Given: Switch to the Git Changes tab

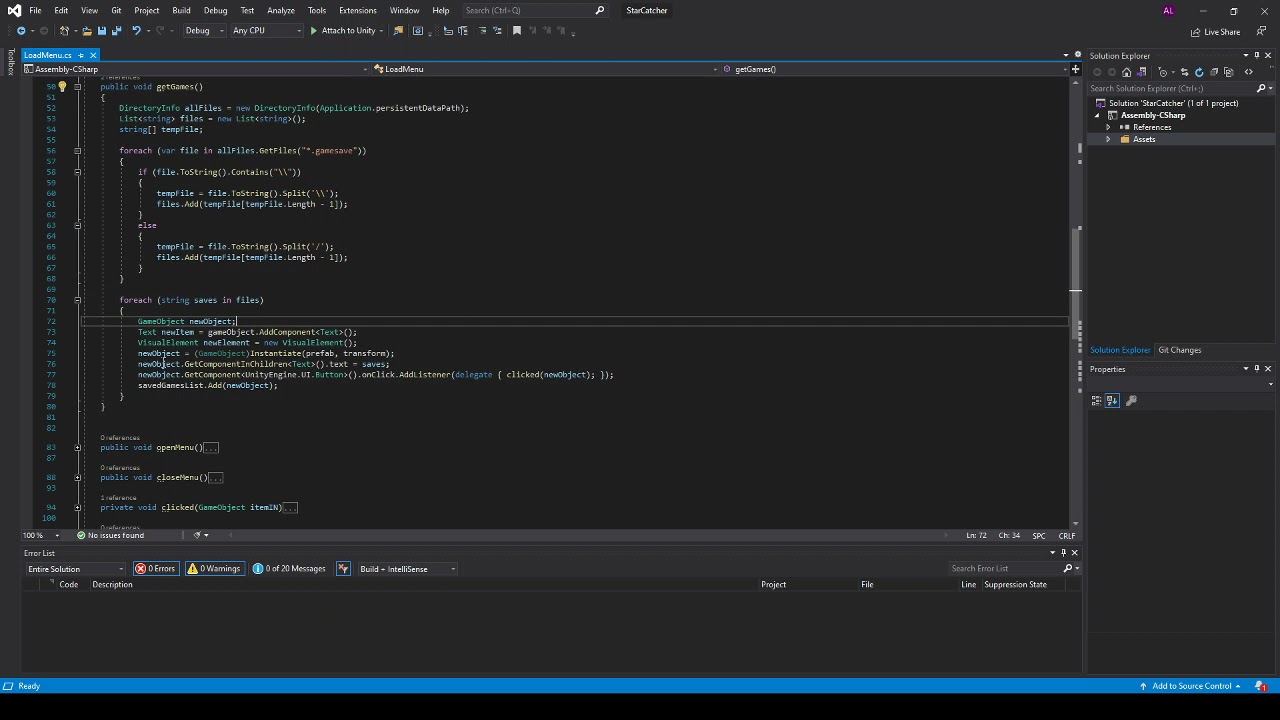Looking at the screenshot, I should [x=1179, y=351].
